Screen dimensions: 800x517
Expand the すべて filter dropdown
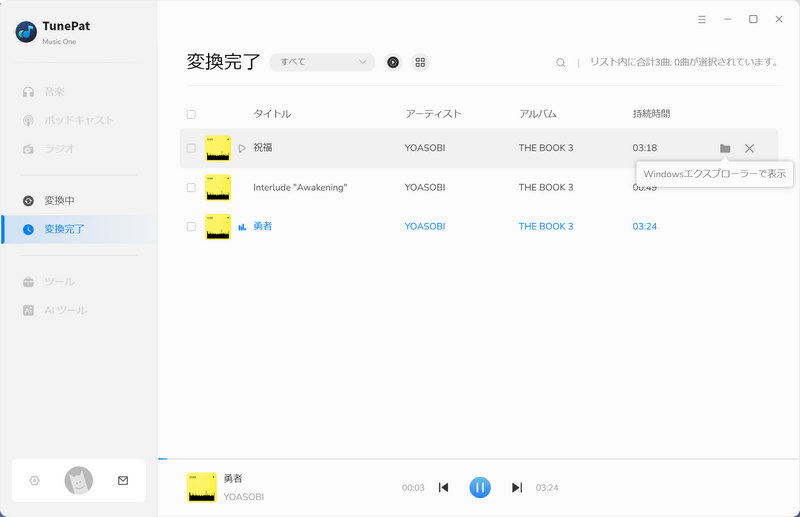click(322, 62)
